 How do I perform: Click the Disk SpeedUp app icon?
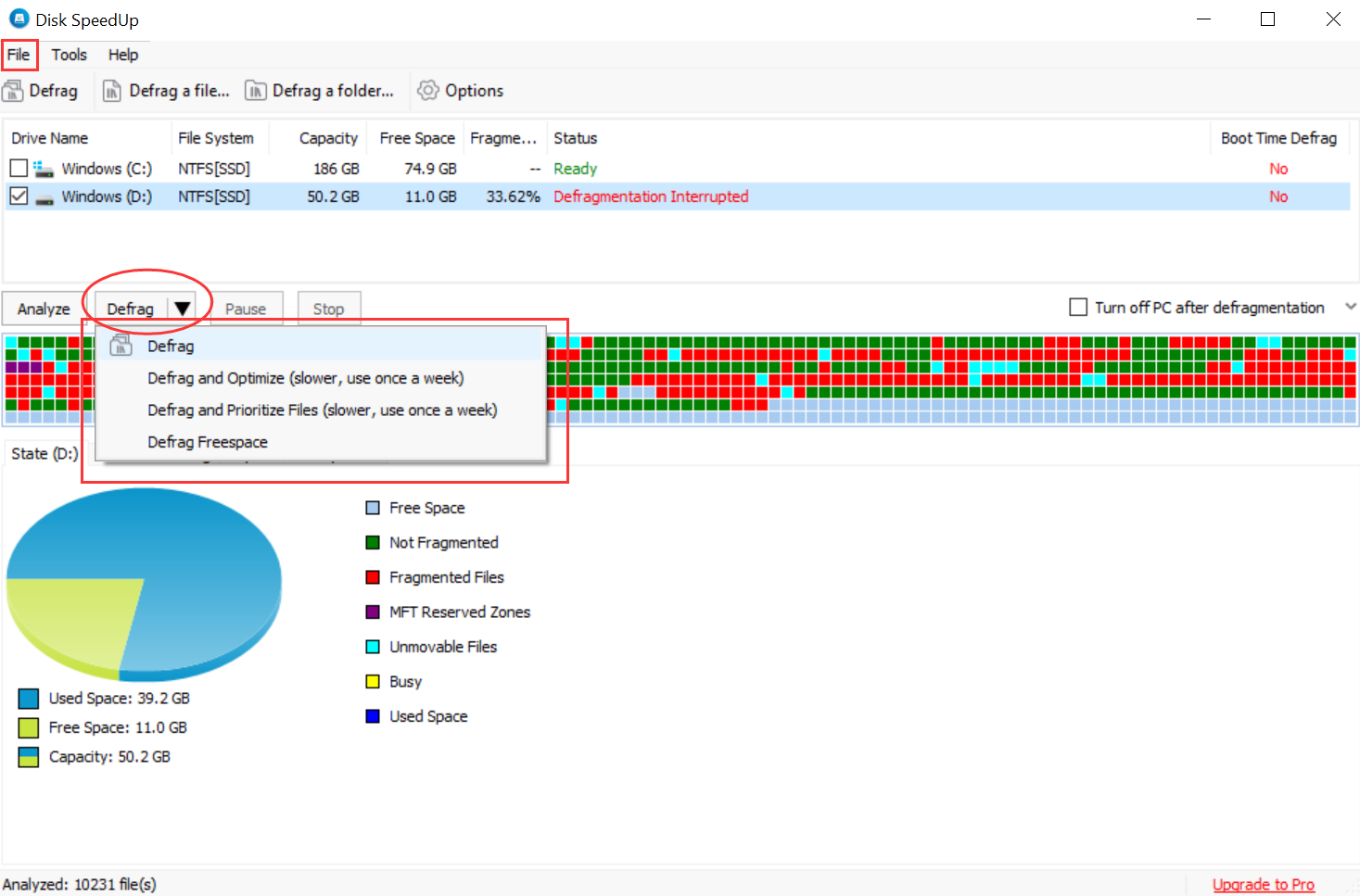pyautogui.click(x=19, y=19)
